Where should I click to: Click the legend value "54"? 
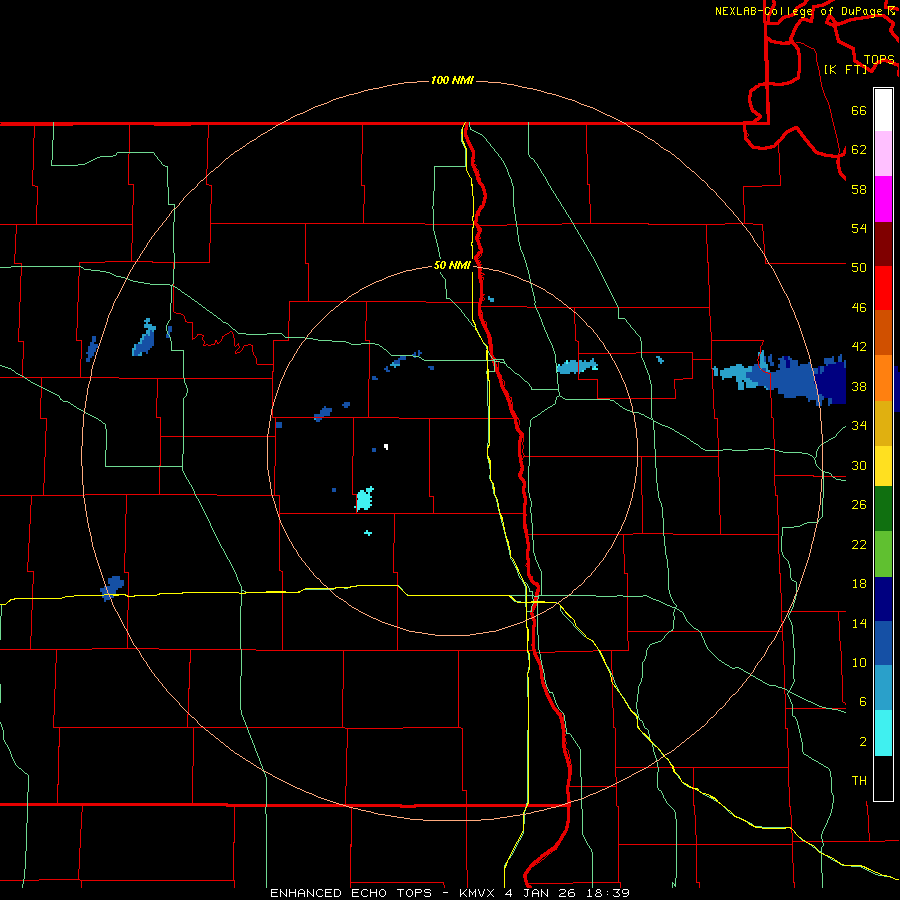click(859, 228)
